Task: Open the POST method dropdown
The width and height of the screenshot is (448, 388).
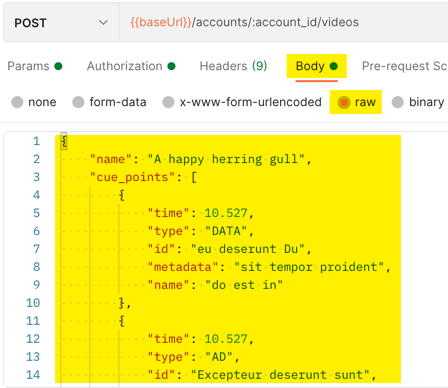Action: click(61, 23)
